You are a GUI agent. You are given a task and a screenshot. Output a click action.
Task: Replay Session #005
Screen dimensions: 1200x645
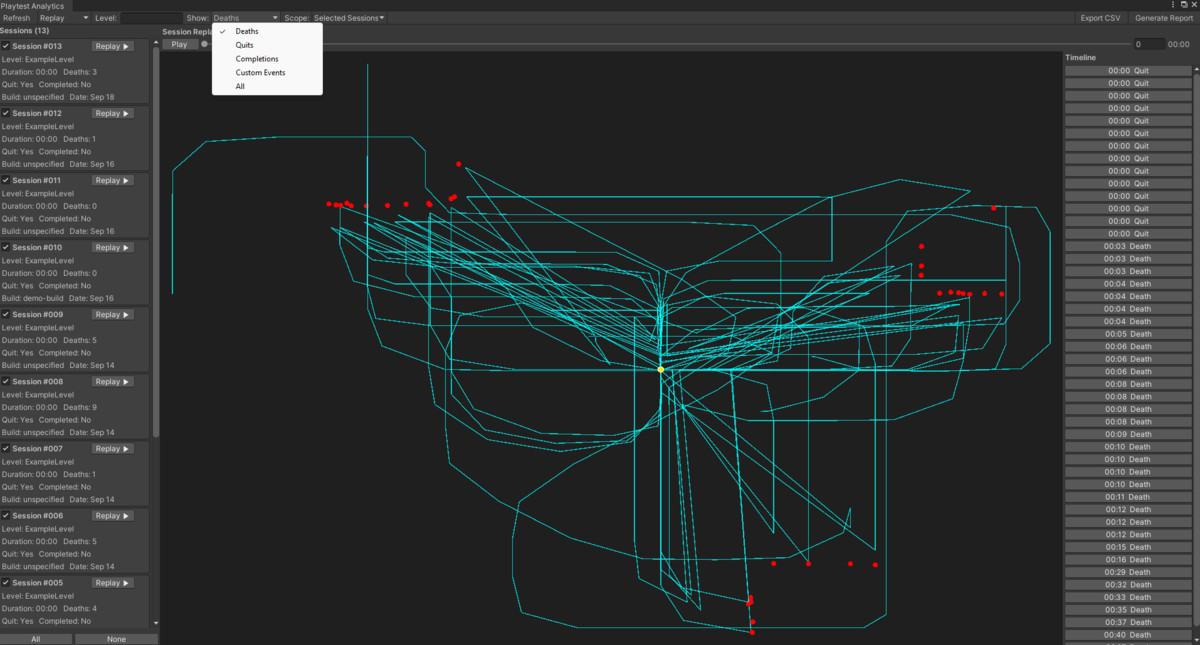click(x=112, y=582)
